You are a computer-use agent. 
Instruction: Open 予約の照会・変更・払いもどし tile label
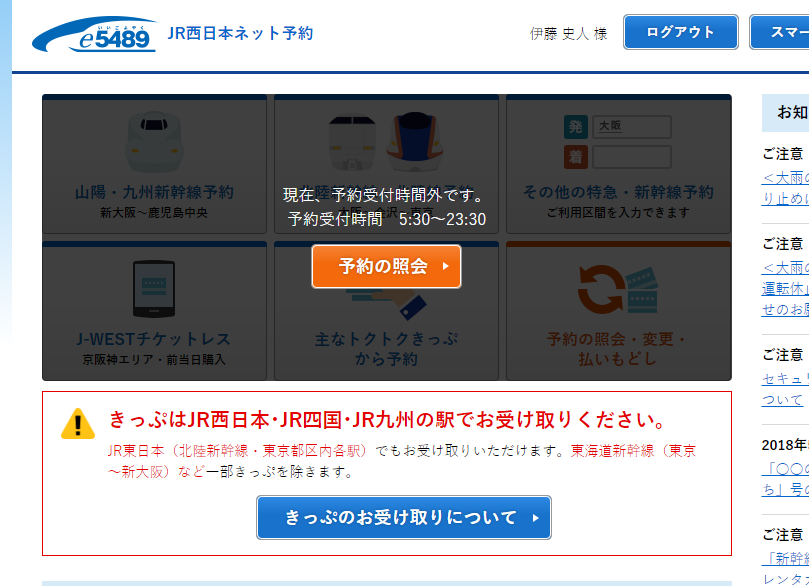pos(618,349)
